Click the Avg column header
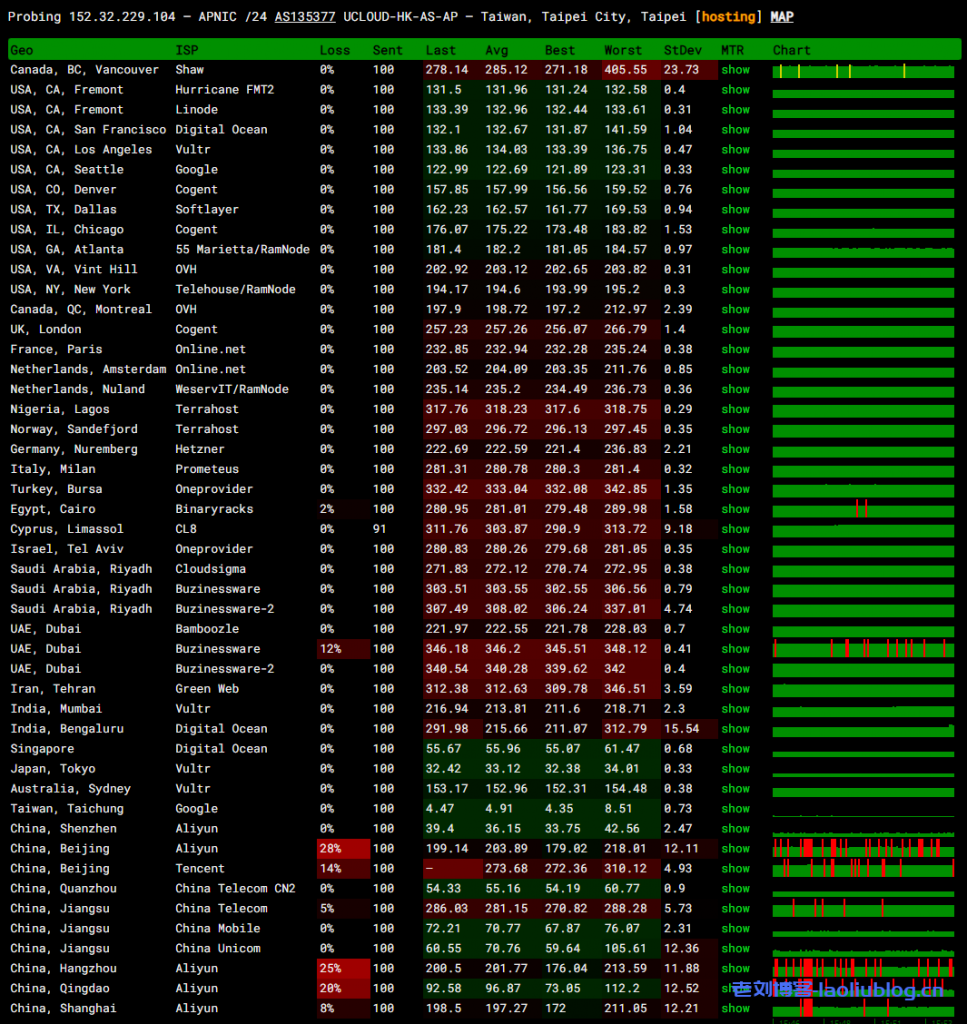 coord(497,50)
